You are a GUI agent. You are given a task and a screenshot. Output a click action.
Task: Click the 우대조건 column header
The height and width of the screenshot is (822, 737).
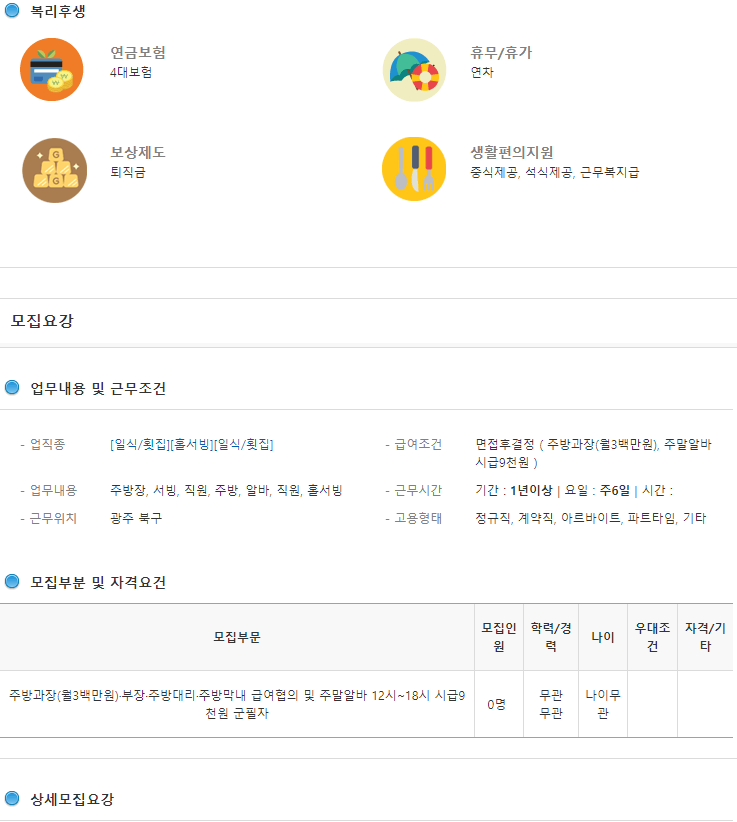click(653, 637)
